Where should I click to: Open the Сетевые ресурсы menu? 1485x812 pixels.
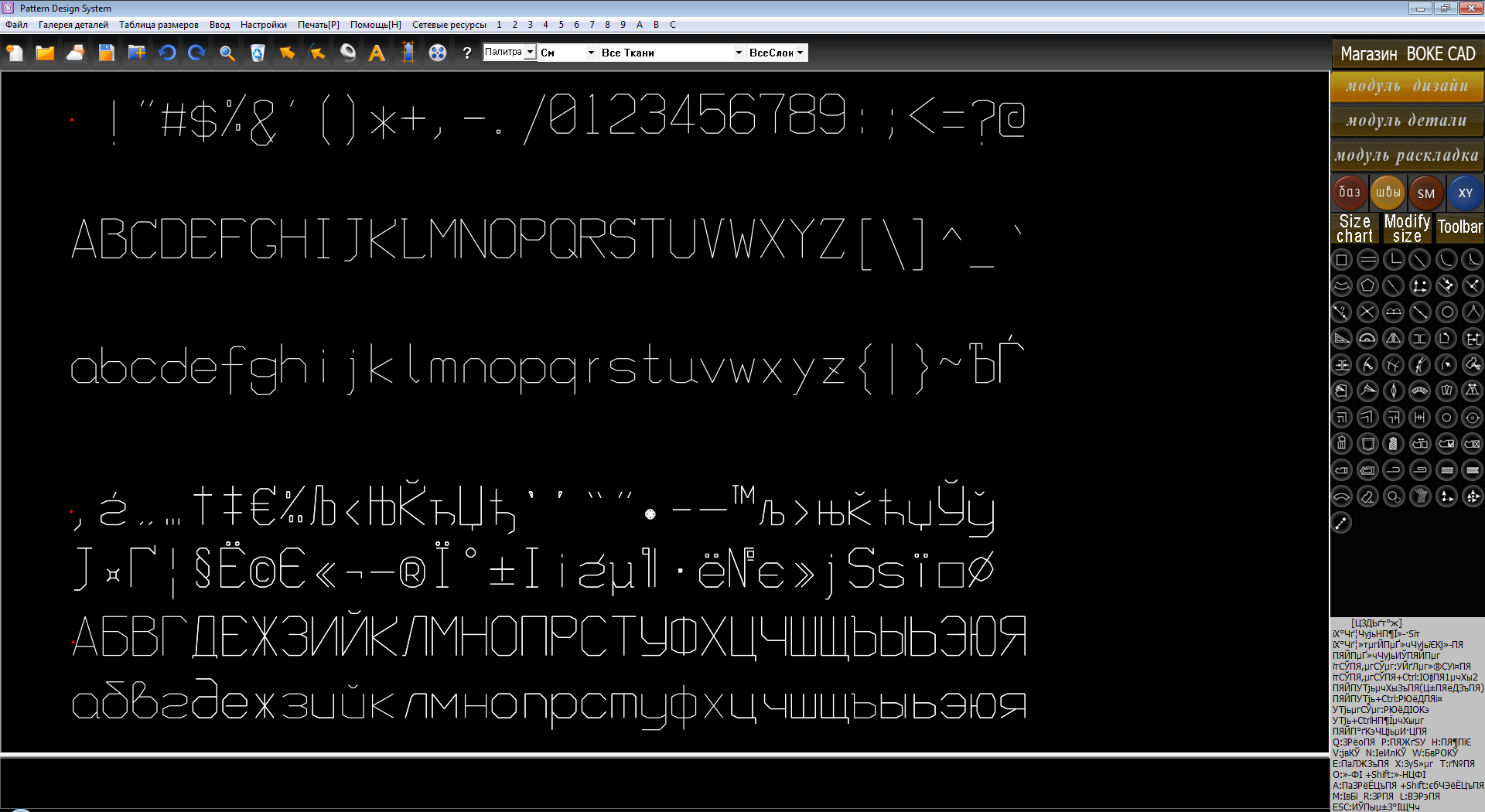click(449, 25)
